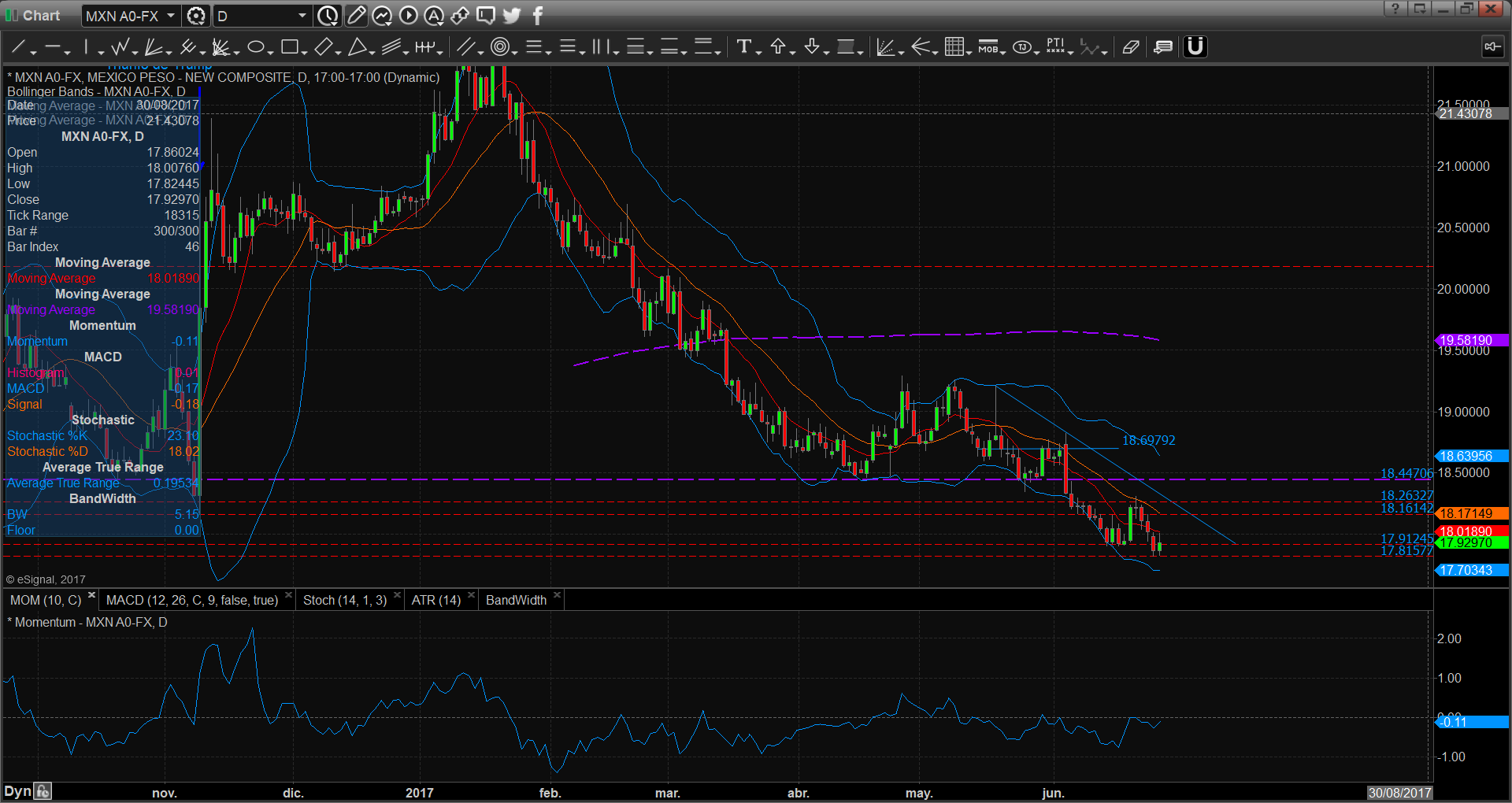
Task: Click the symbol link arrows icon
Action: pos(460,16)
